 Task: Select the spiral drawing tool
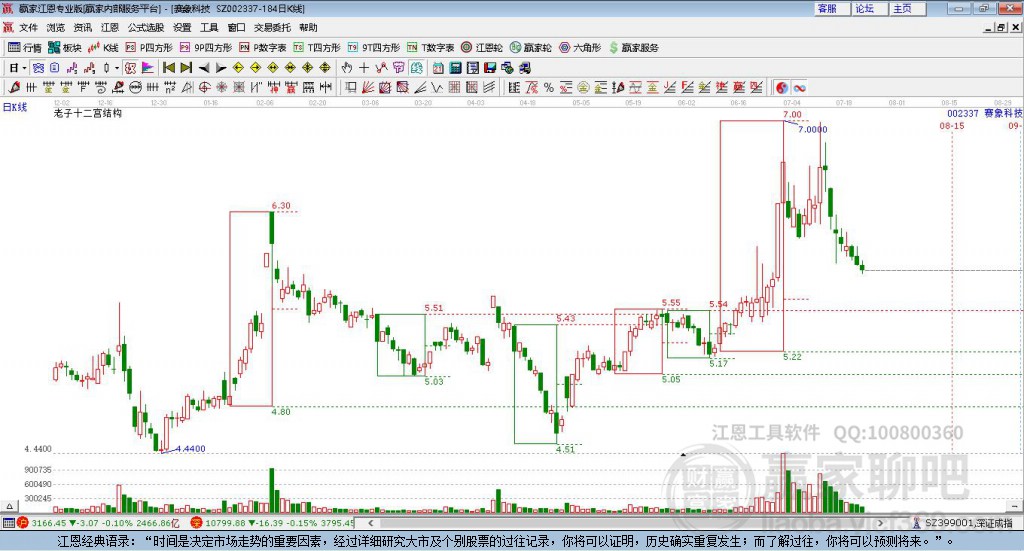pos(101,87)
